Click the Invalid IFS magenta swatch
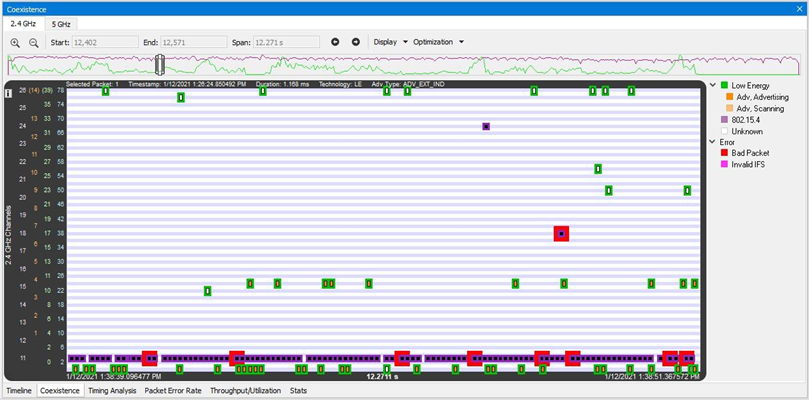Image resolution: width=809 pixels, height=400 pixels. (725, 164)
